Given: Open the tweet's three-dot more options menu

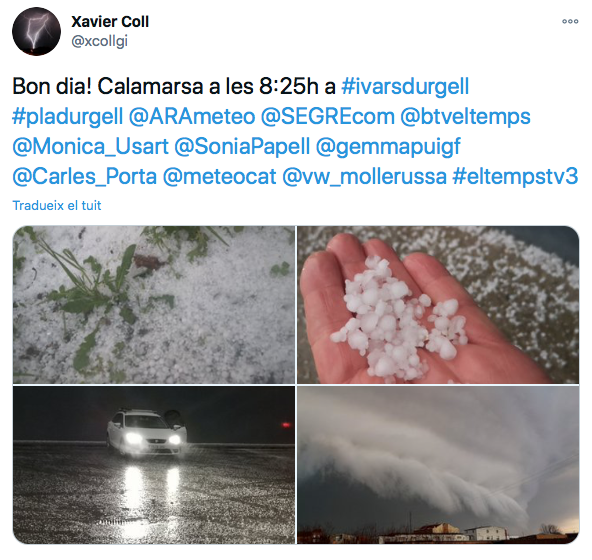Looking at the screenshot, I should pos(570,22).
